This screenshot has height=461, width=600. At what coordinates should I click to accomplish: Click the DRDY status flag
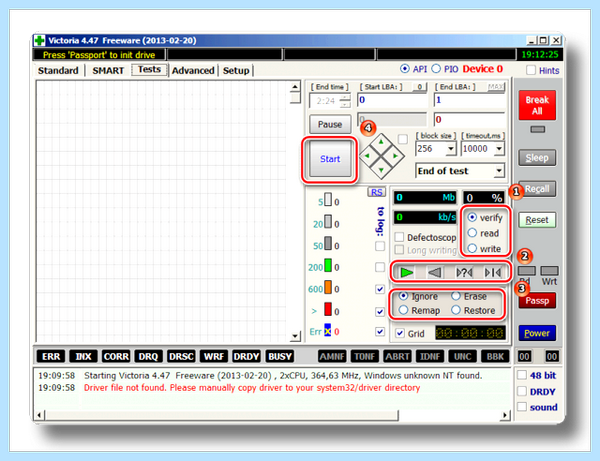[x=246, y=357]
